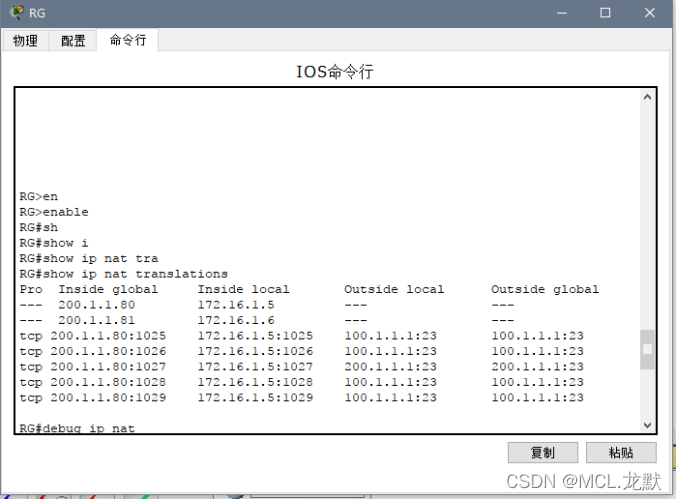677x500 pixels.
Task: Click the 'IOS命令行' heading
Action: [x=335, y=72]
